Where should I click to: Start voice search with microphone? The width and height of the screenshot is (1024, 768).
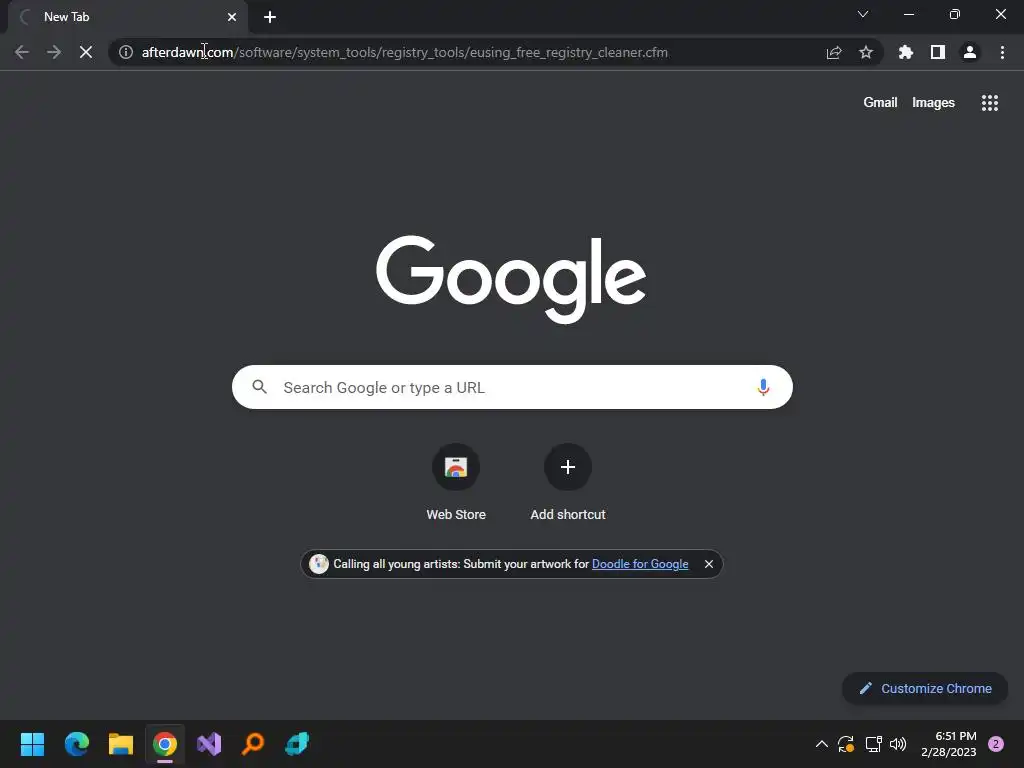[x=763, y=387]
